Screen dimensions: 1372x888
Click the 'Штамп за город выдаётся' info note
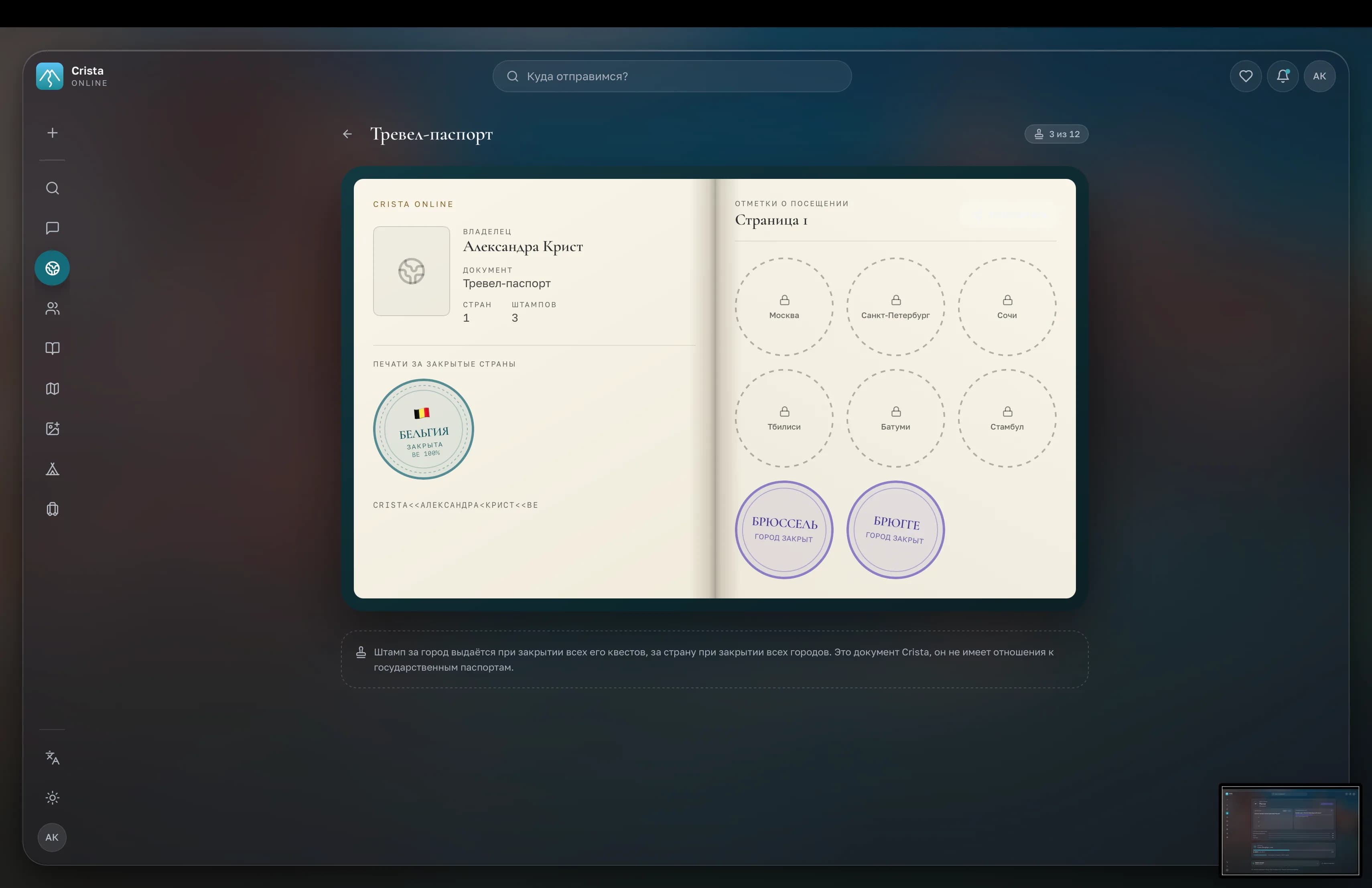(x=714, y=659)
